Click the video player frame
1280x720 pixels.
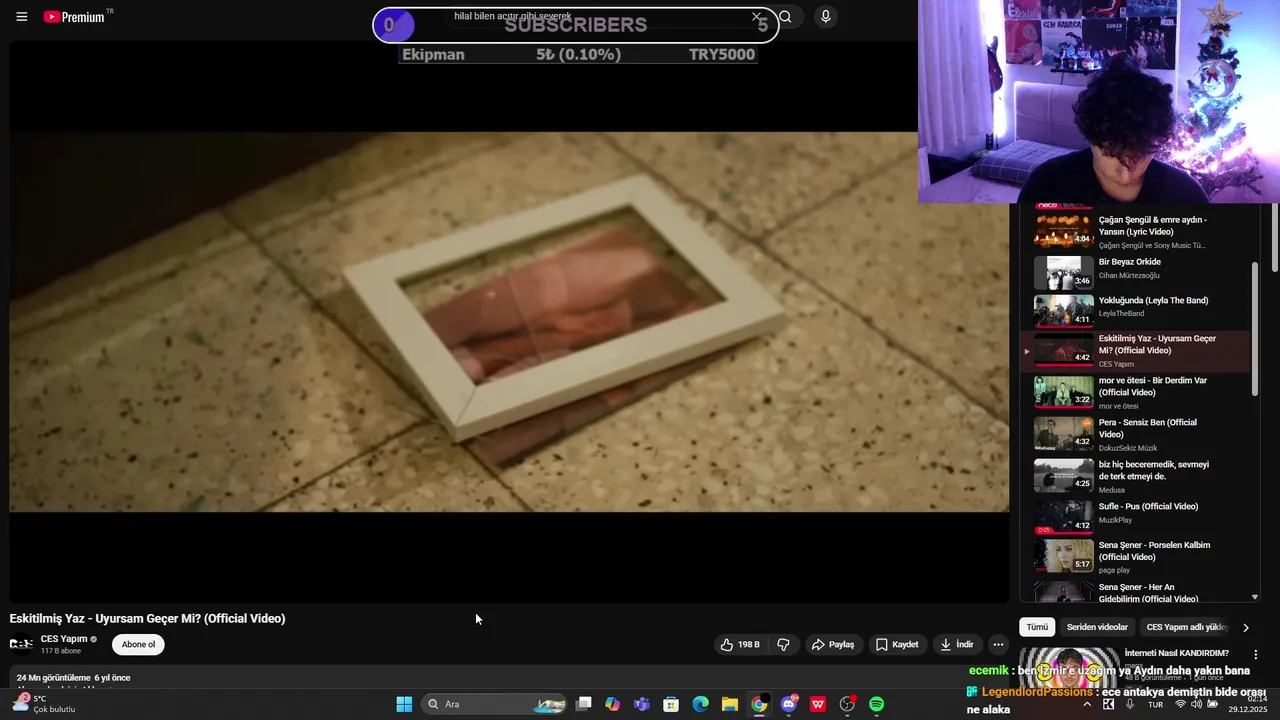click(509, 321)
